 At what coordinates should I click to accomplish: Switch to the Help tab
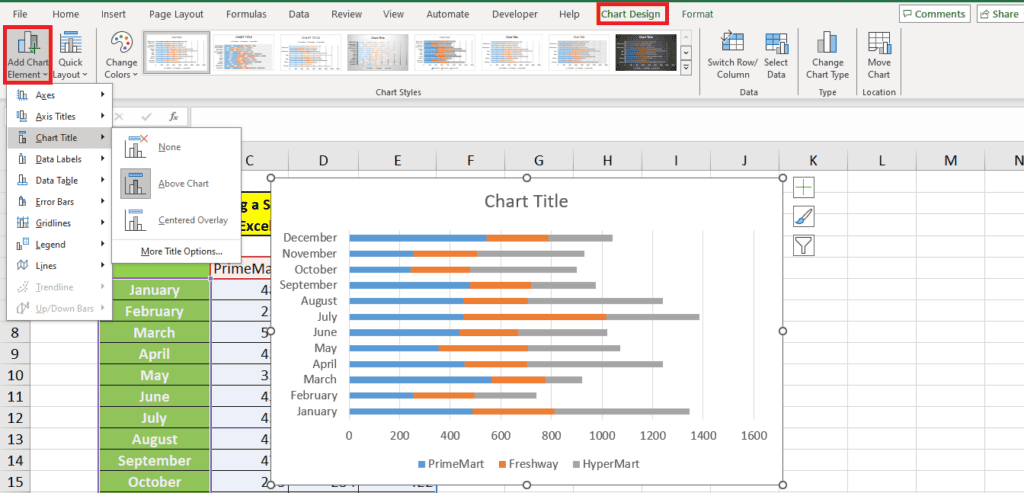(569, 14)
